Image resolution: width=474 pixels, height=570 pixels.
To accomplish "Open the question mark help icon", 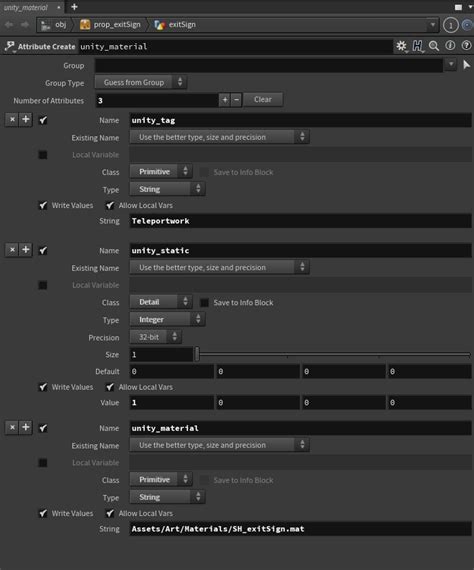I will click(466, 46).
